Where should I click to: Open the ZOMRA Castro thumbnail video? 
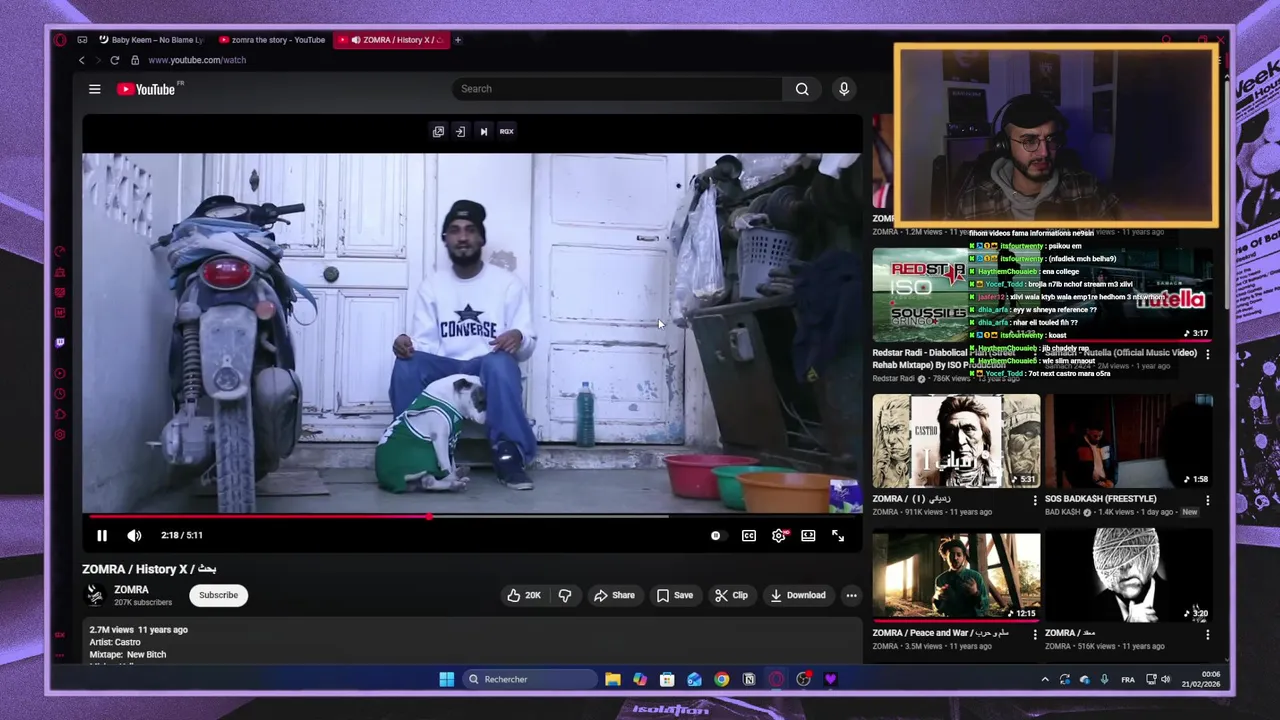click(x=956, y=441)
